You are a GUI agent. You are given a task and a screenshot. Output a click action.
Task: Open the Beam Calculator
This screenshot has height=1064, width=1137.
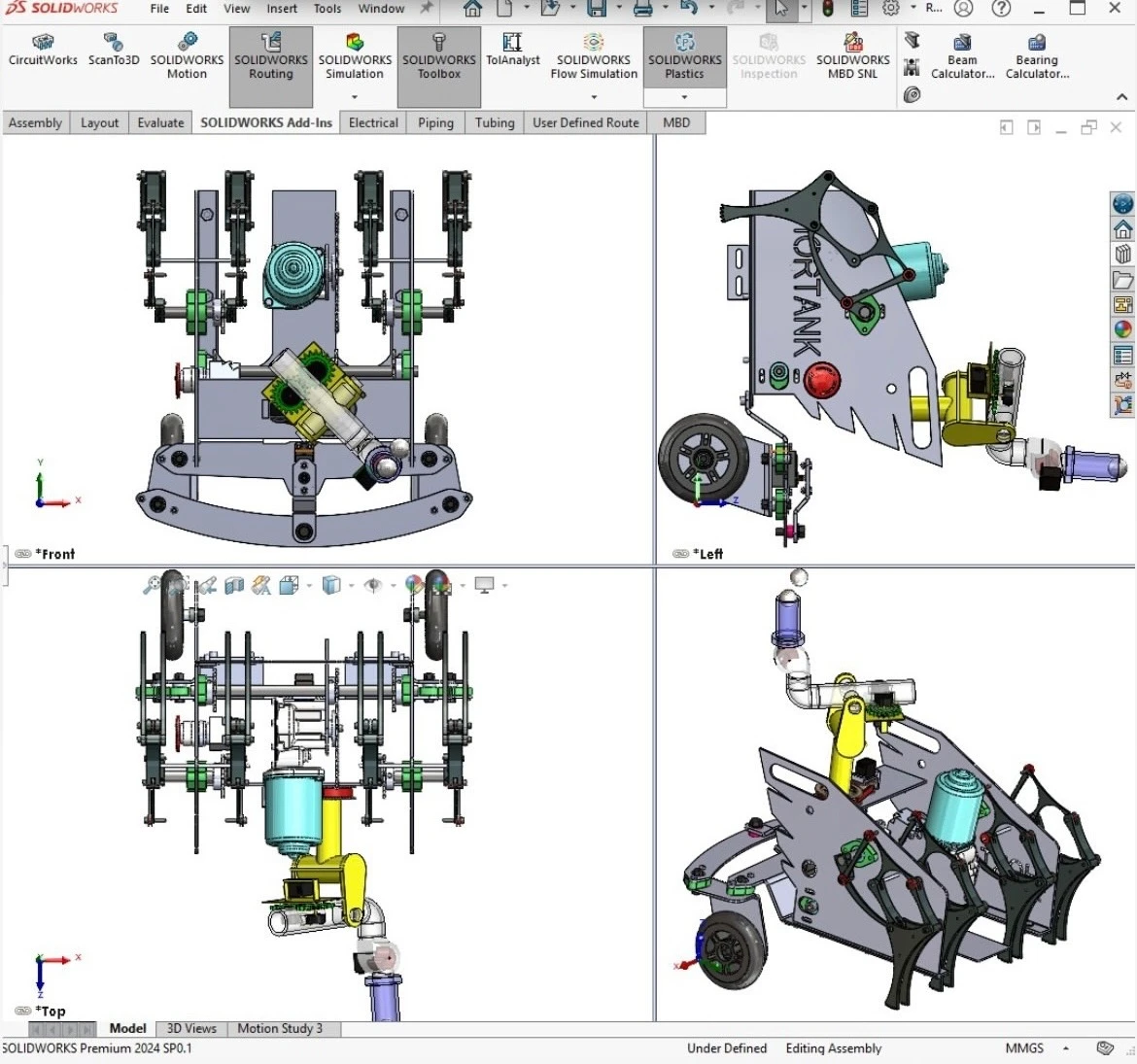pyautogui.click(x=962, y=56)
